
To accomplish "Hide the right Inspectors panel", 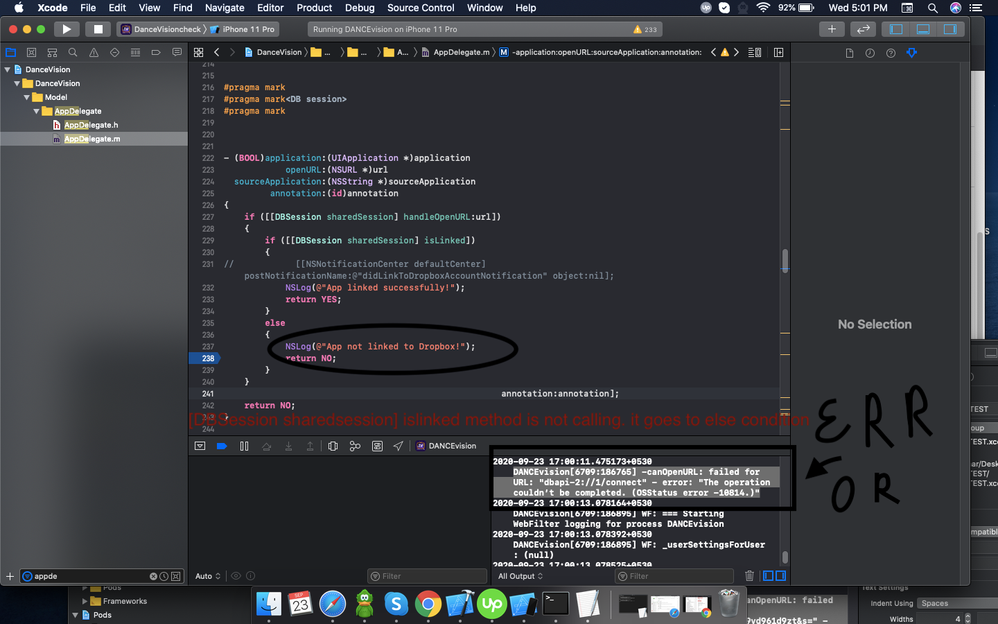I will pyautogui.click(x=950, y=29).
